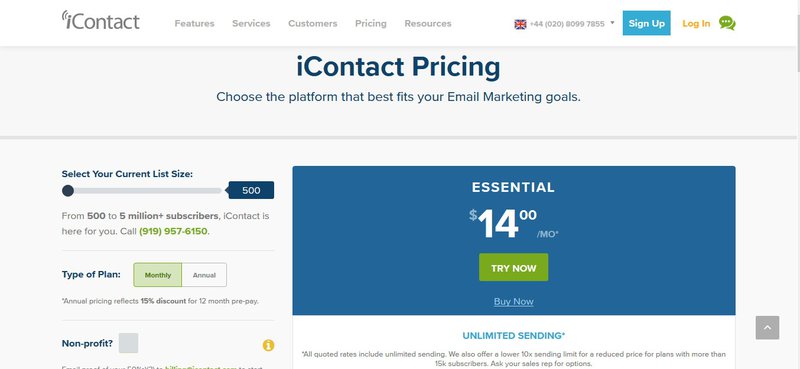Screen dimensions: 800x369
Task: Open the Customers menu
Action: 313,23
